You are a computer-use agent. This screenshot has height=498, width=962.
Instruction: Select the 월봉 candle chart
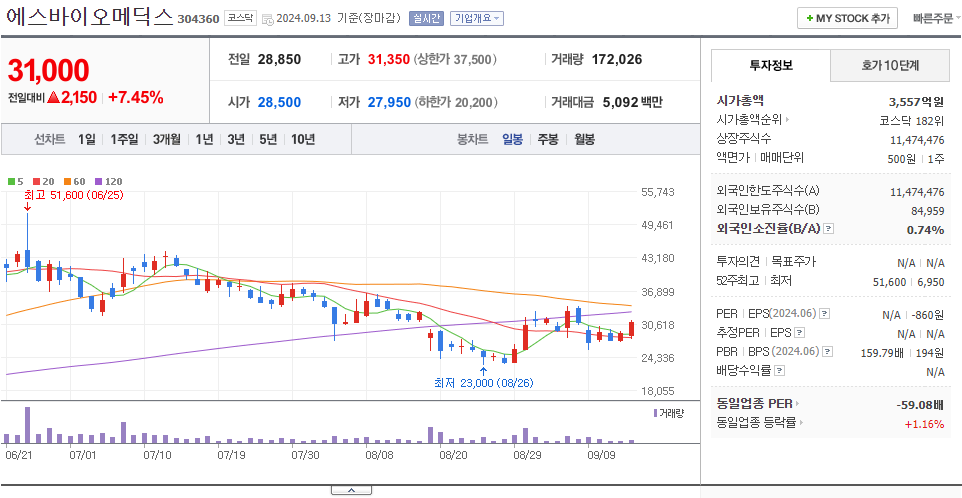pos(584,139)
